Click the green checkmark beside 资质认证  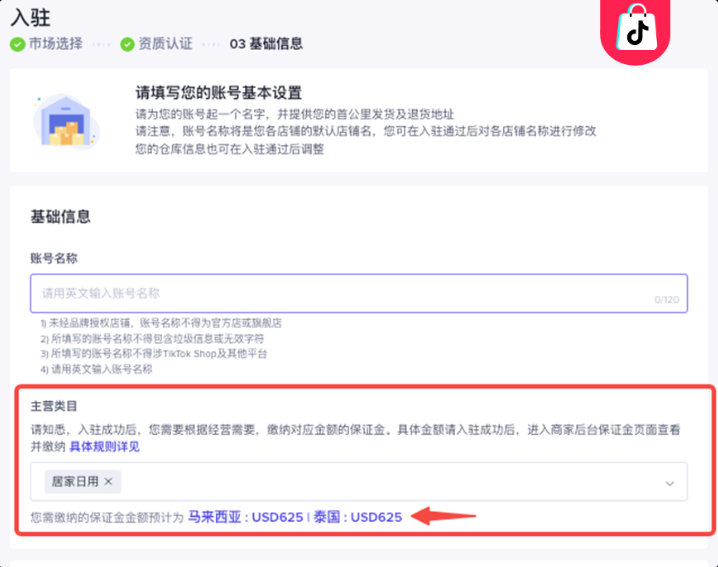[x=127, y=44]
